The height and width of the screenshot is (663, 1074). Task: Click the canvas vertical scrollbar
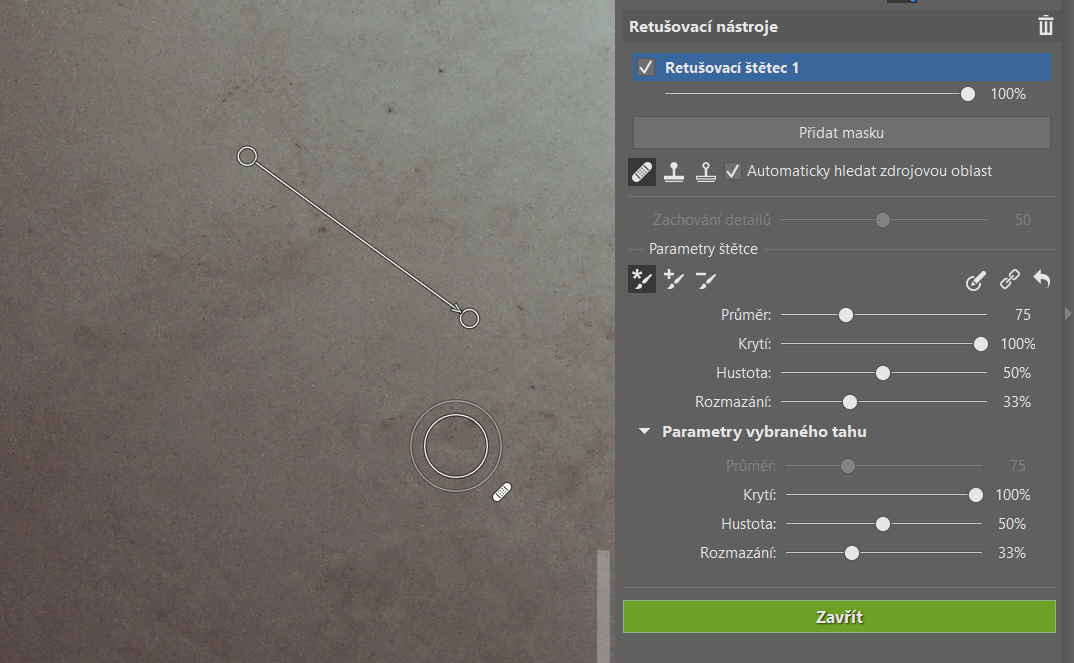(x=602, y=605)
